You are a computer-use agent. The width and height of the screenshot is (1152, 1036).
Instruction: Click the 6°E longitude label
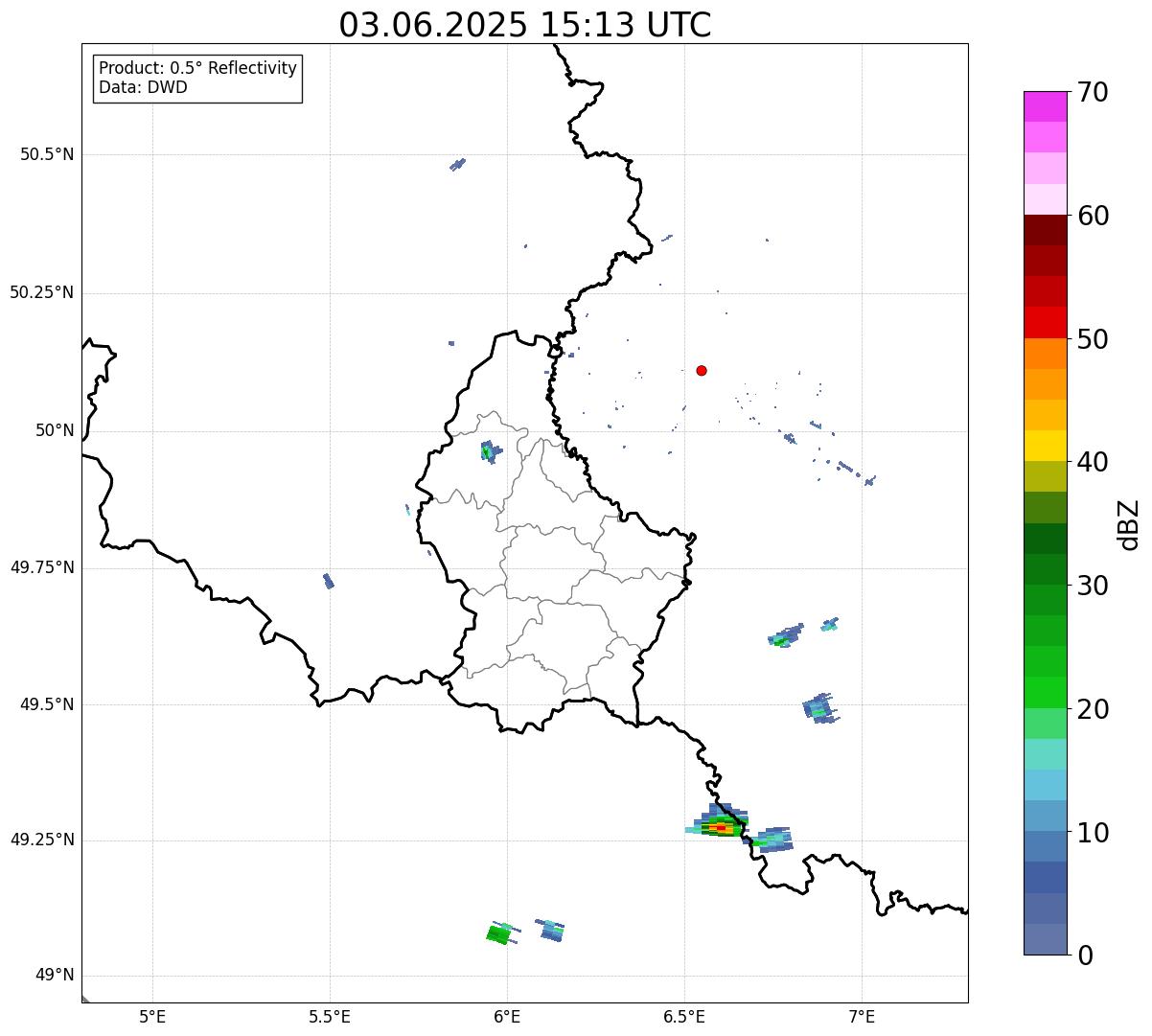click(x=507, y=1017)
